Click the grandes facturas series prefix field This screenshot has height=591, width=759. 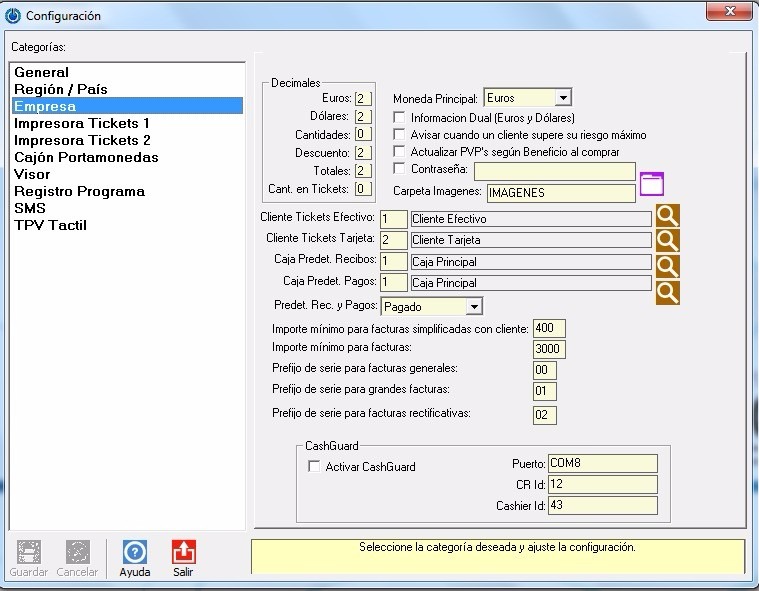click(545, 391)
